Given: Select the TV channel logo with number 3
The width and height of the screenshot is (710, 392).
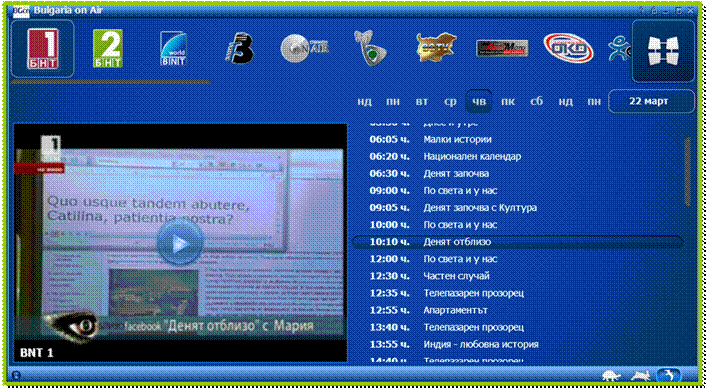Looking at the screenshot, I should click(x=239, y=48).
